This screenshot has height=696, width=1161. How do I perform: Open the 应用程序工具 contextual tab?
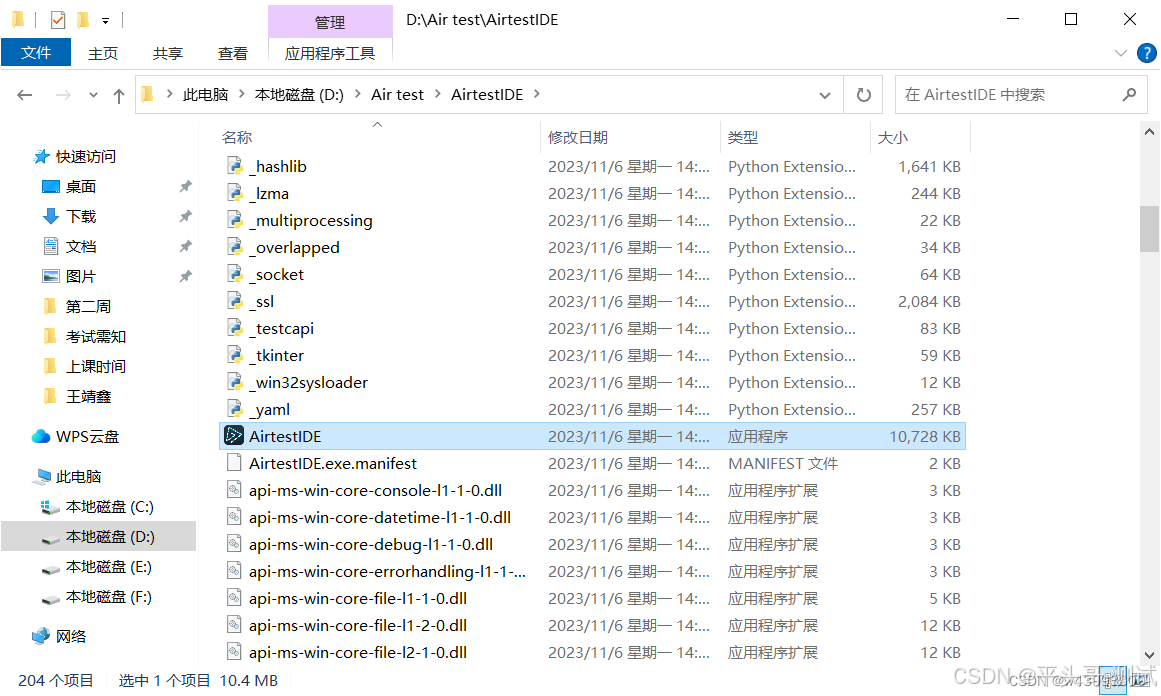tap(330, 53)
